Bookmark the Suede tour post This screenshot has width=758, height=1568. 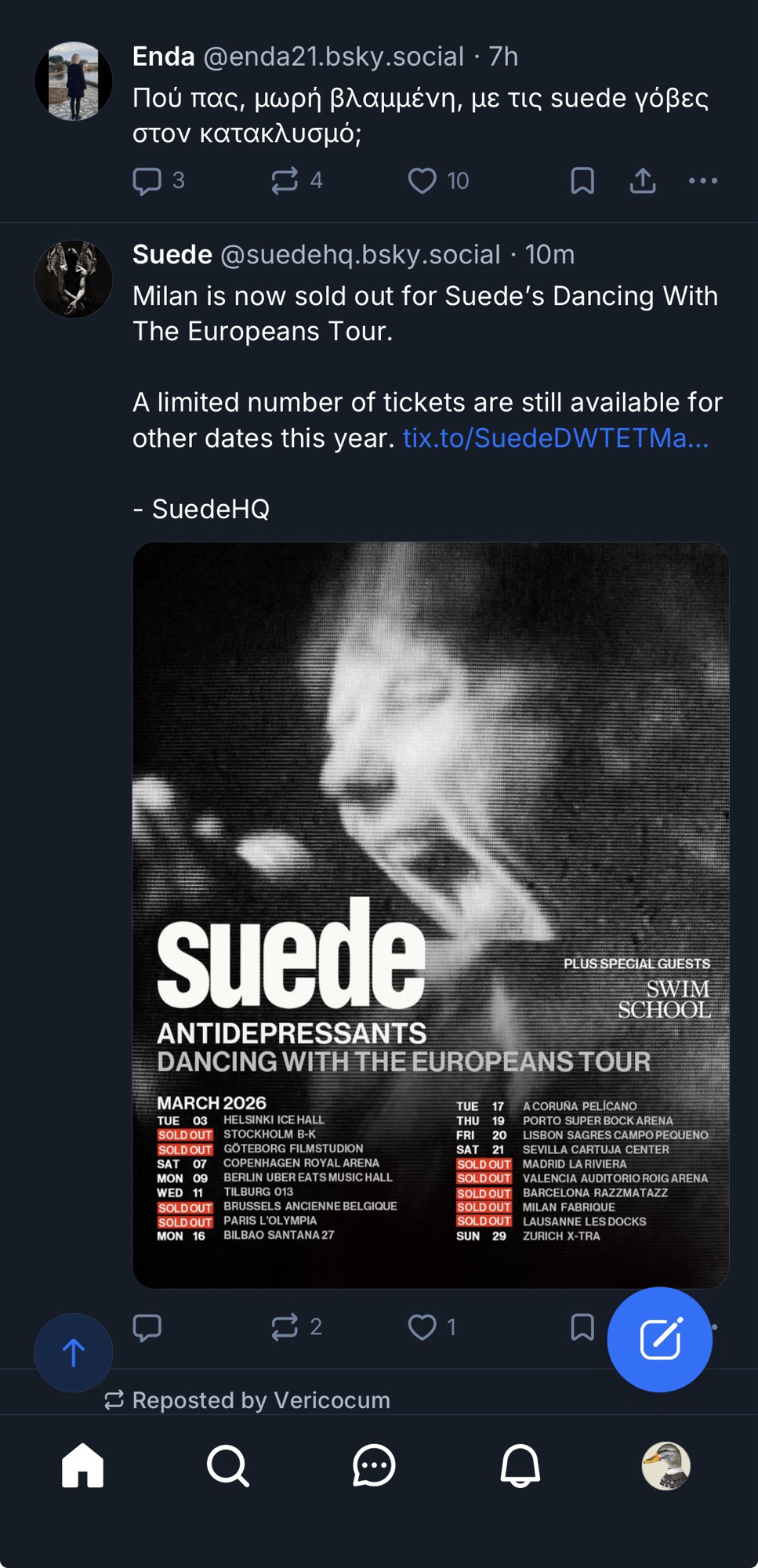[582, 1327]
